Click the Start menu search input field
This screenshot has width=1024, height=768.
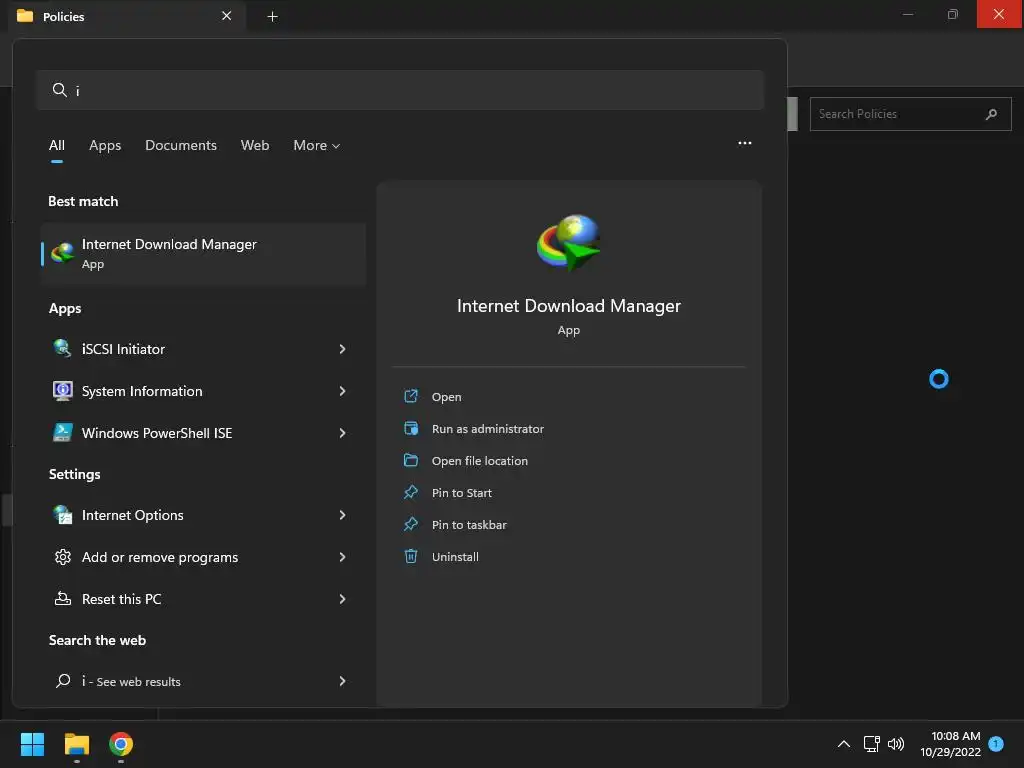pos(400,90)
